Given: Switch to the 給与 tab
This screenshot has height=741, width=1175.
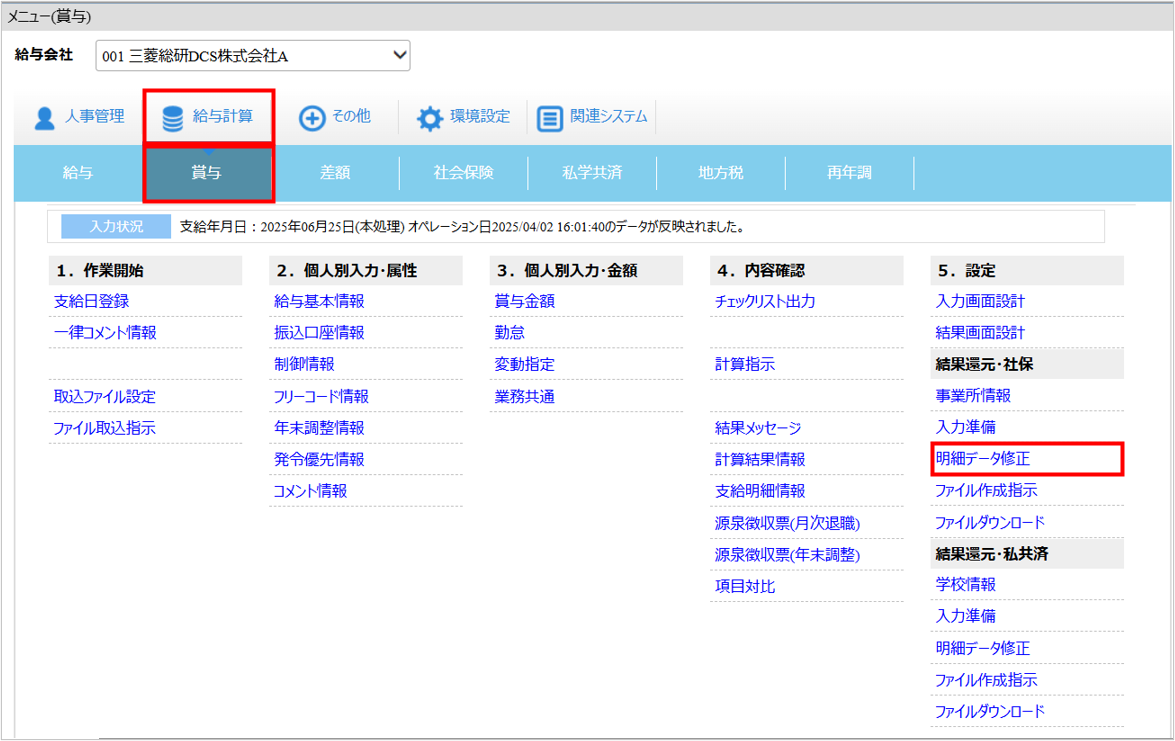Looking at the screenshot, I should point(78,172).
